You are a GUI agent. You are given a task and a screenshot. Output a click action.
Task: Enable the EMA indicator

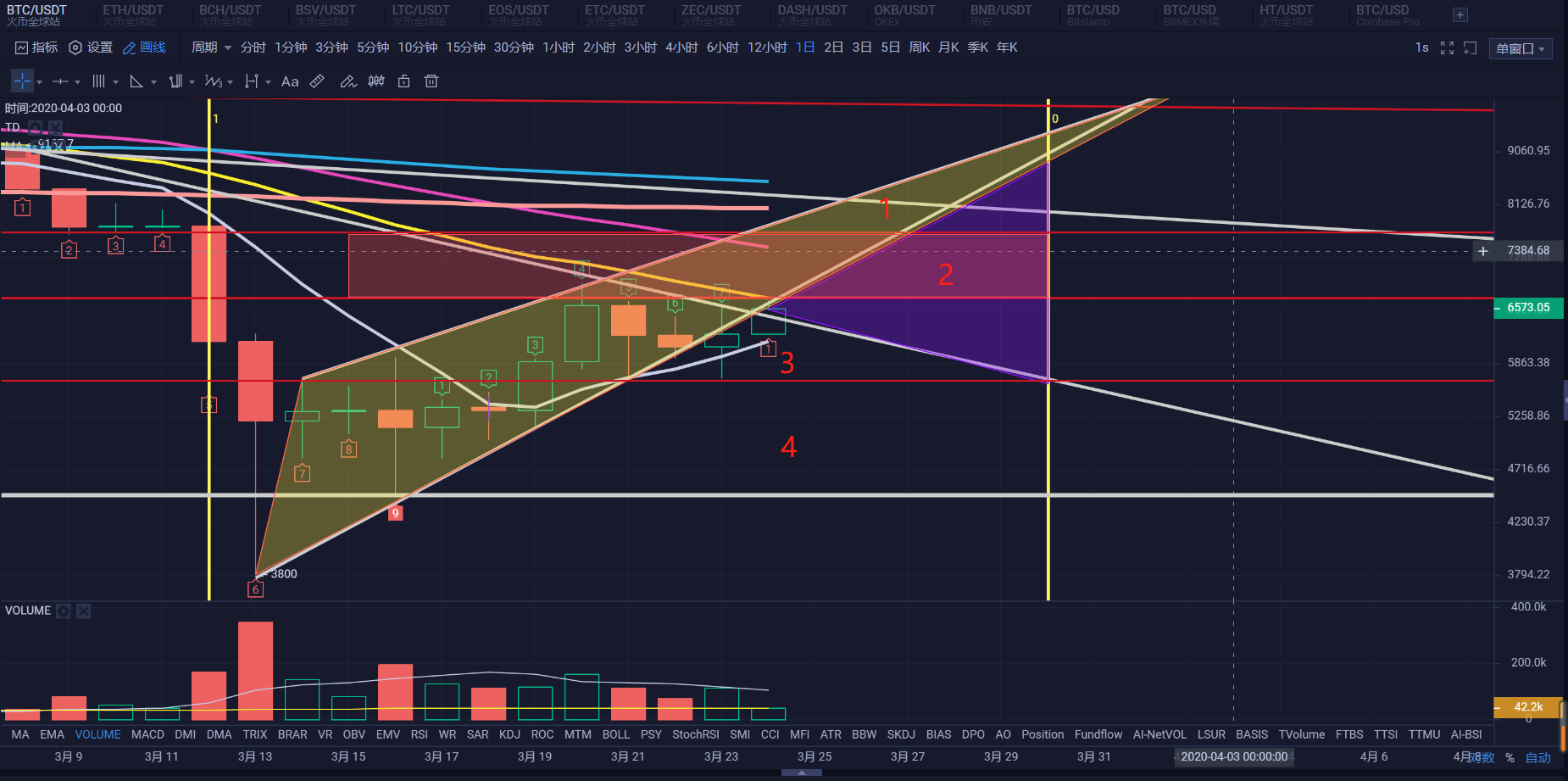coord(52,734)
